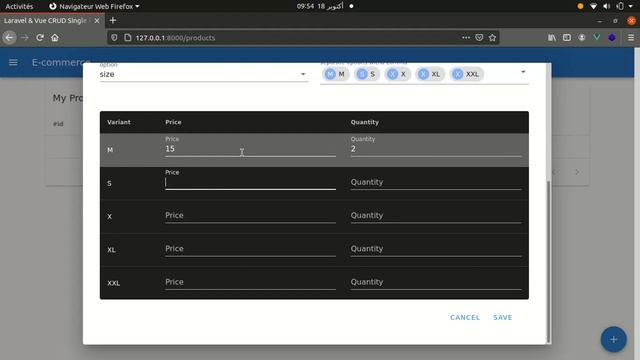This screenshot has height=360, width=640.
Task: Focus the Quantity field for variant XL
Action: click(x=436, y=249)
